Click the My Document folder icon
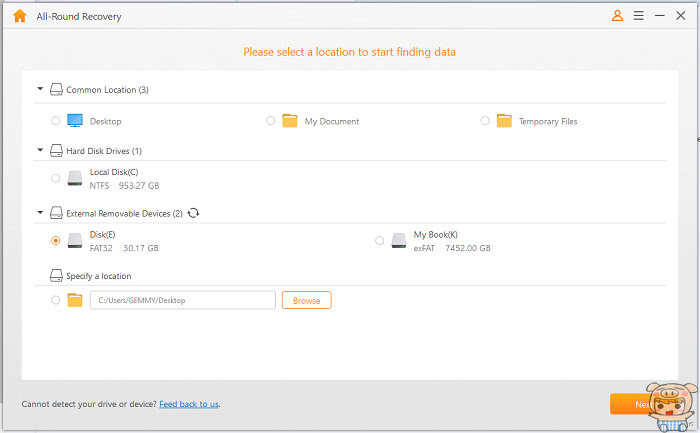The width and height of the screenshot is (700, 433). point(290,121)
